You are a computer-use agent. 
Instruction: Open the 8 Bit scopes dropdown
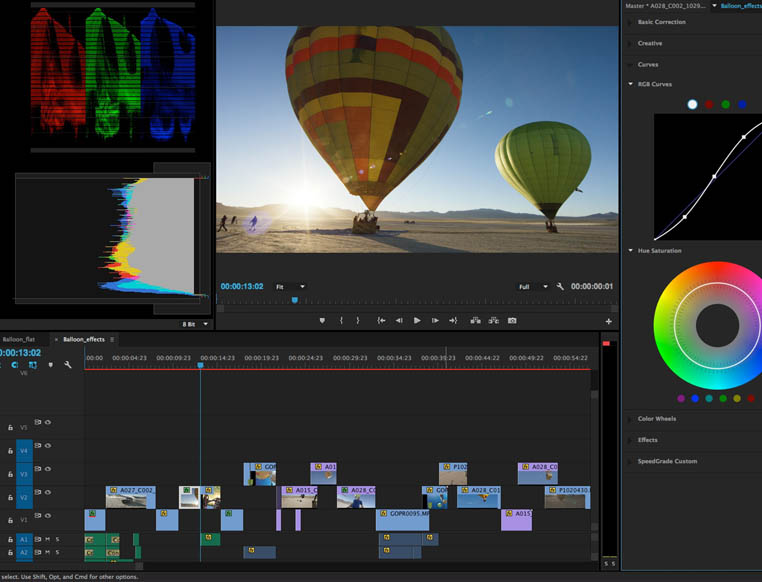(195, 324)
